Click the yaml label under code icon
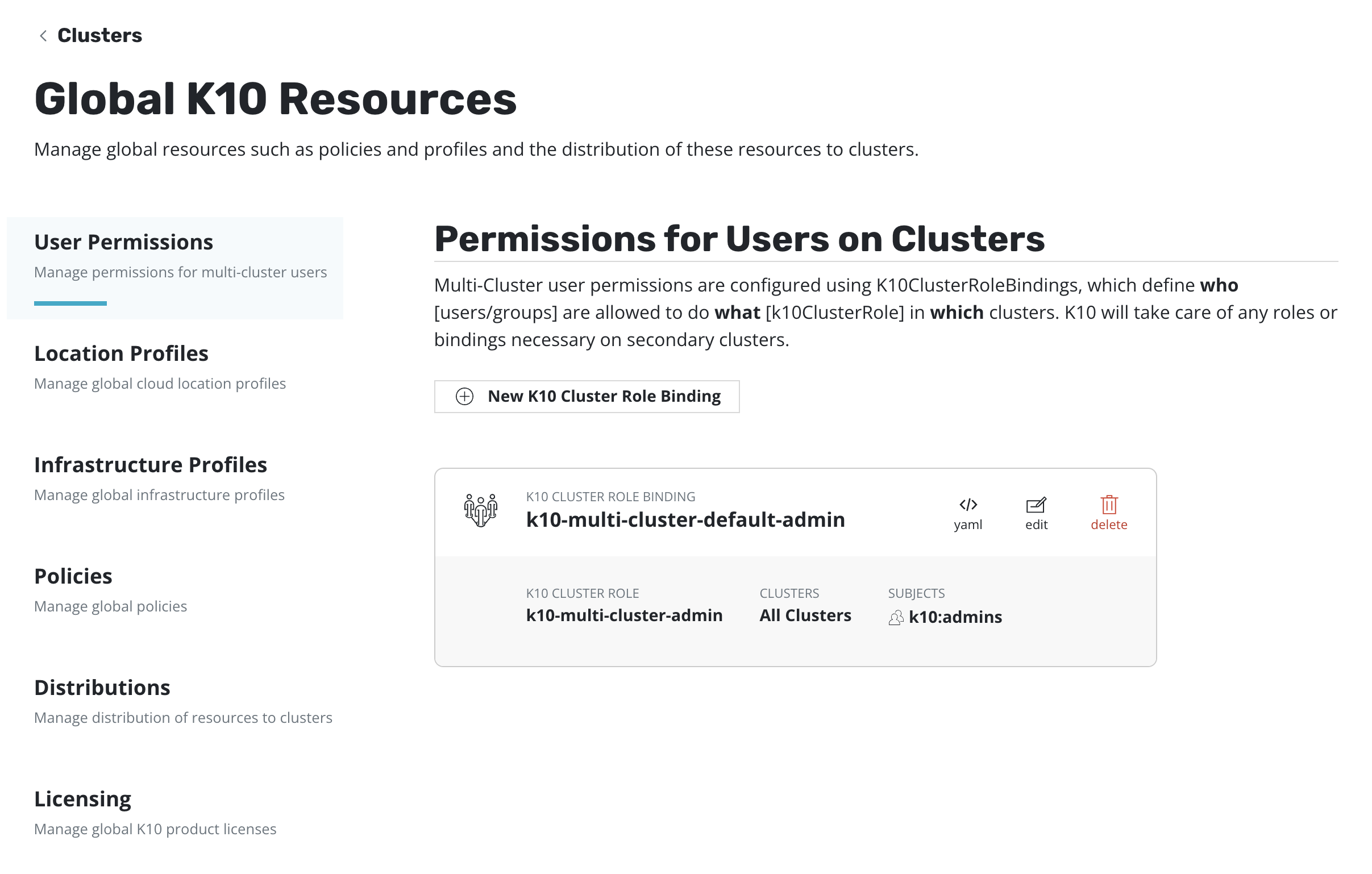Viewport: 1372px width, 874px height. coord(968,525)
